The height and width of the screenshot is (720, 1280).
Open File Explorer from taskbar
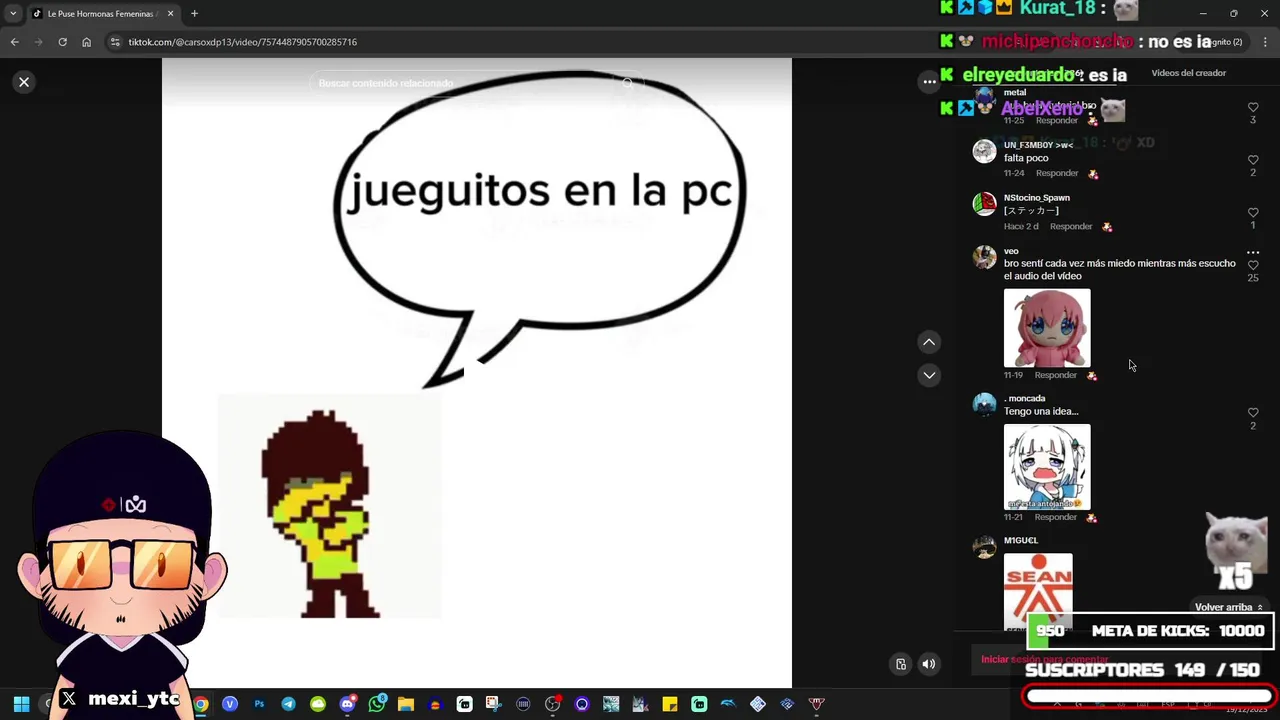coord(406,704)
